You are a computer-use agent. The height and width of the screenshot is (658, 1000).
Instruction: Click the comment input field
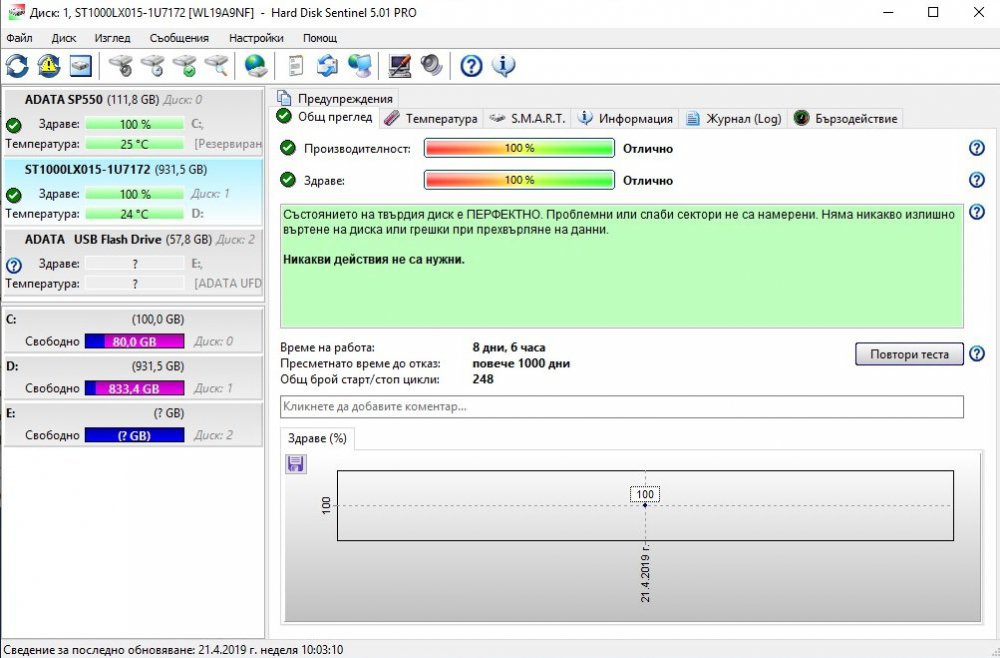tap(621, 407)
